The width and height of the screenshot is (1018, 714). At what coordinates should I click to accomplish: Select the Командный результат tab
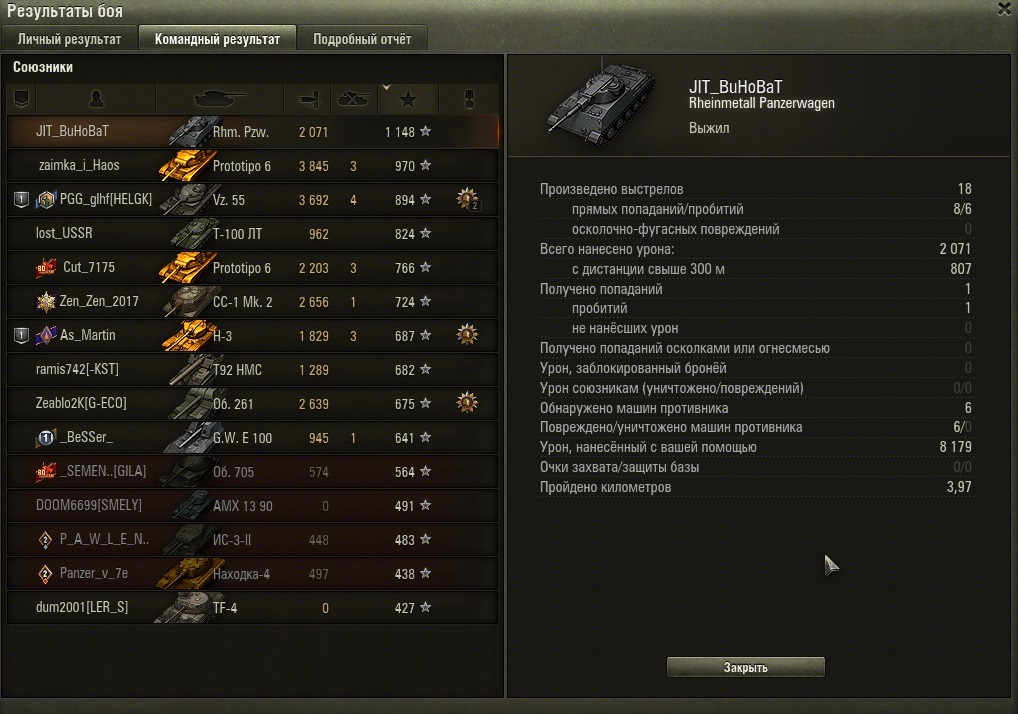click(217, 39)
